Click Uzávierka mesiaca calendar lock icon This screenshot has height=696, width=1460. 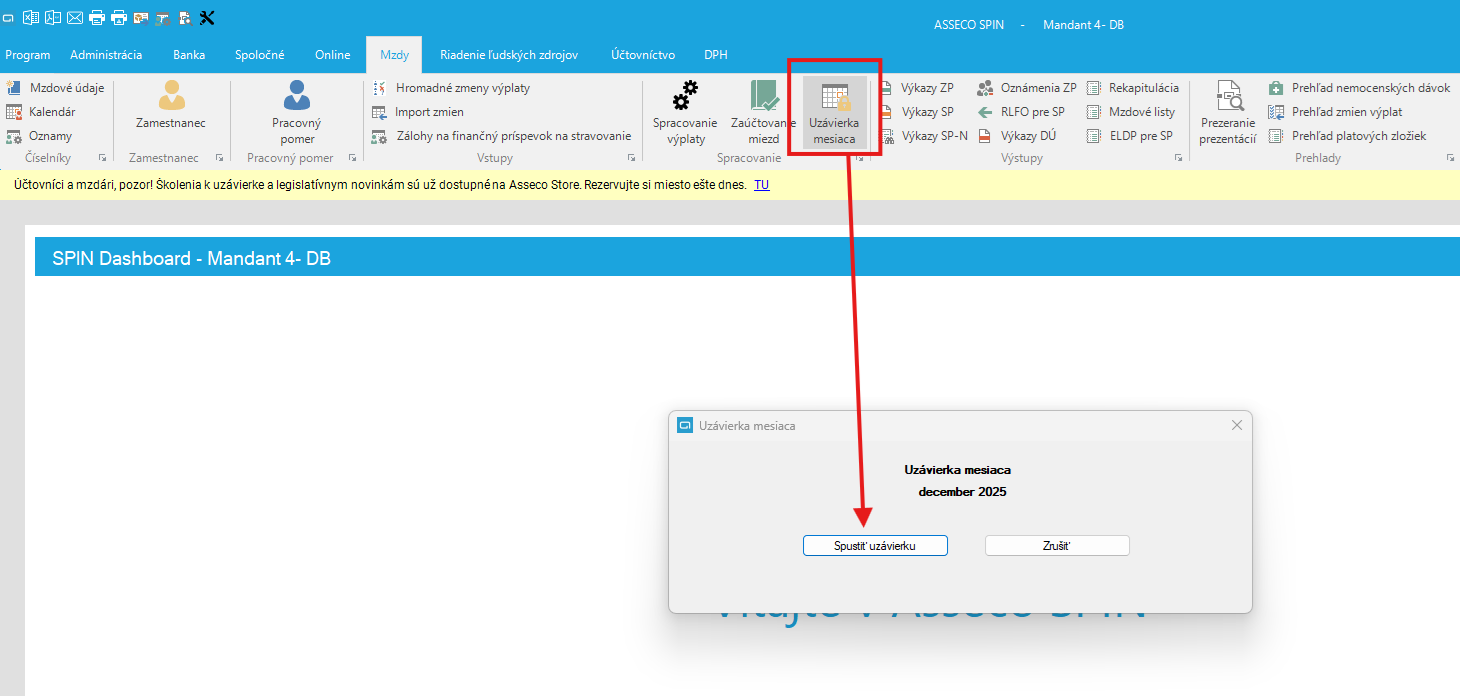834,97
